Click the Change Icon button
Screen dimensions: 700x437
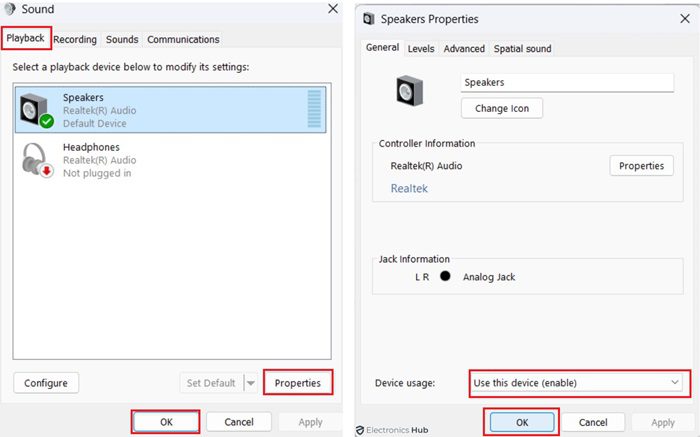pyautogui.click(x=502, y=108)
